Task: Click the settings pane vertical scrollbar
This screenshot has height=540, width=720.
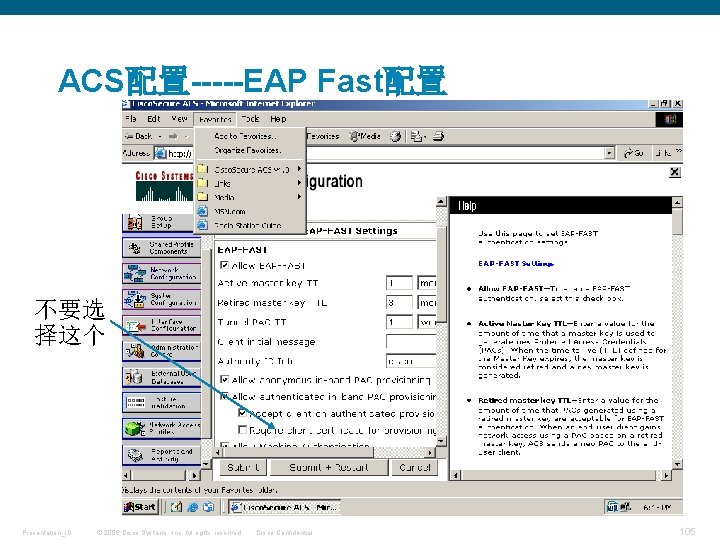Action: pyautogui.click(x=441, y=321)
